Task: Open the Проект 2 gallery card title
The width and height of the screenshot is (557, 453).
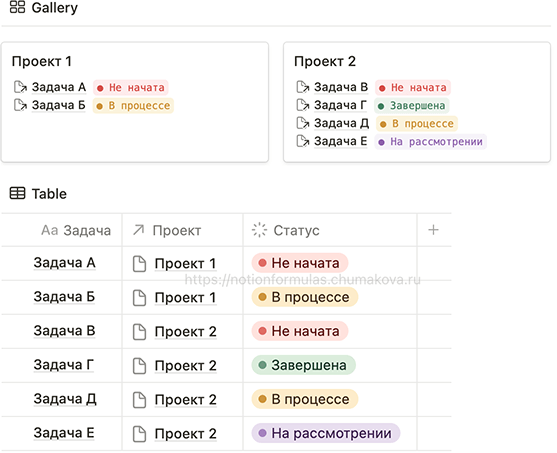Action: [x=325, y=61]
